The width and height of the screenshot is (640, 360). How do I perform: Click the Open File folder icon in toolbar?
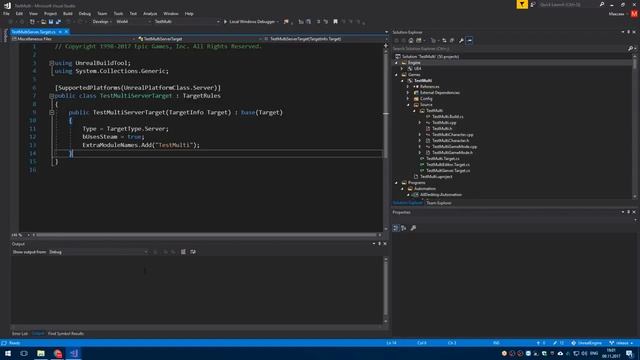tap(43, 22)
